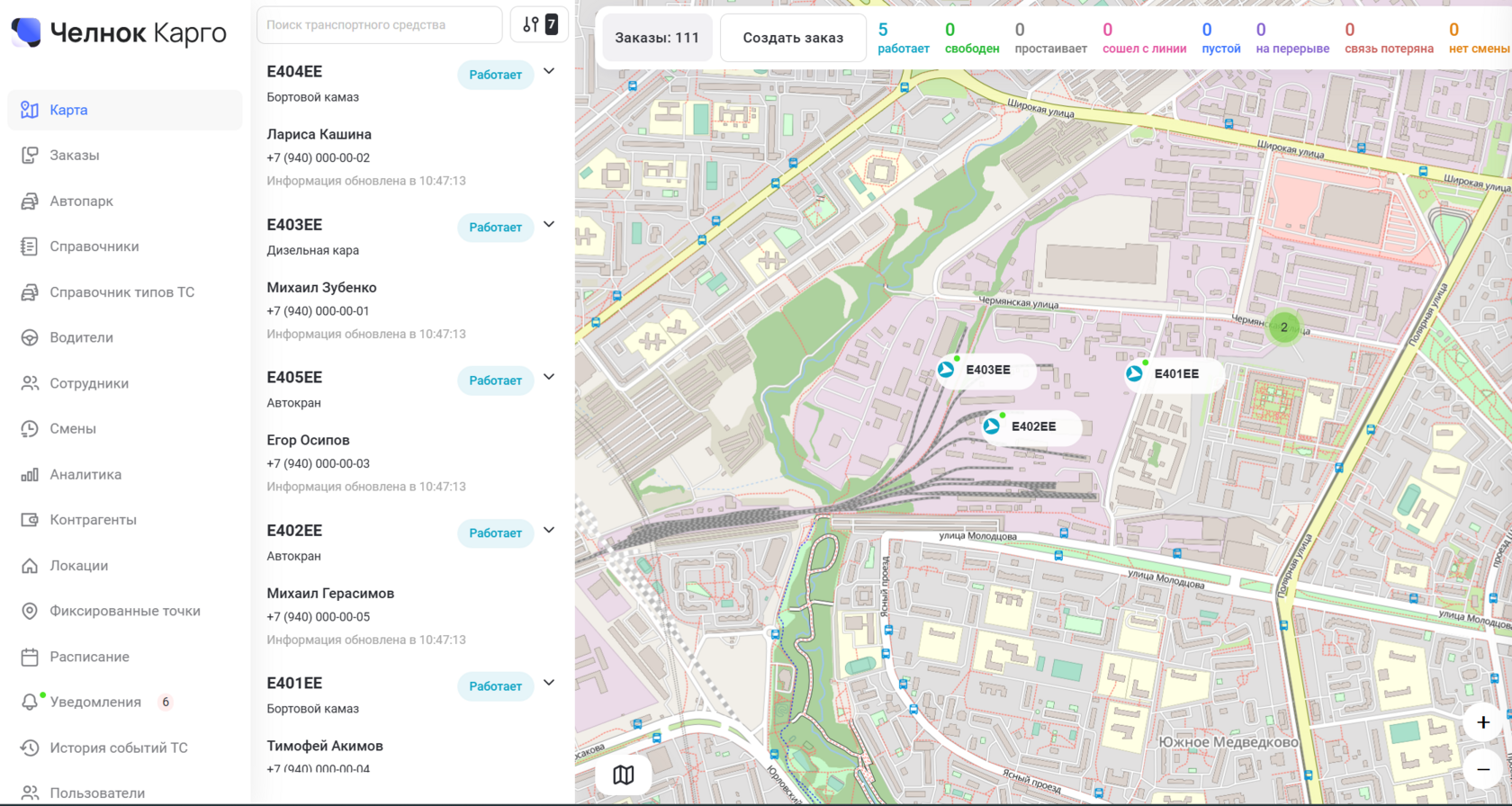Open the green cluster marker labeled 2
This screenshot has width=1512, height=806.
(1284, 327)
